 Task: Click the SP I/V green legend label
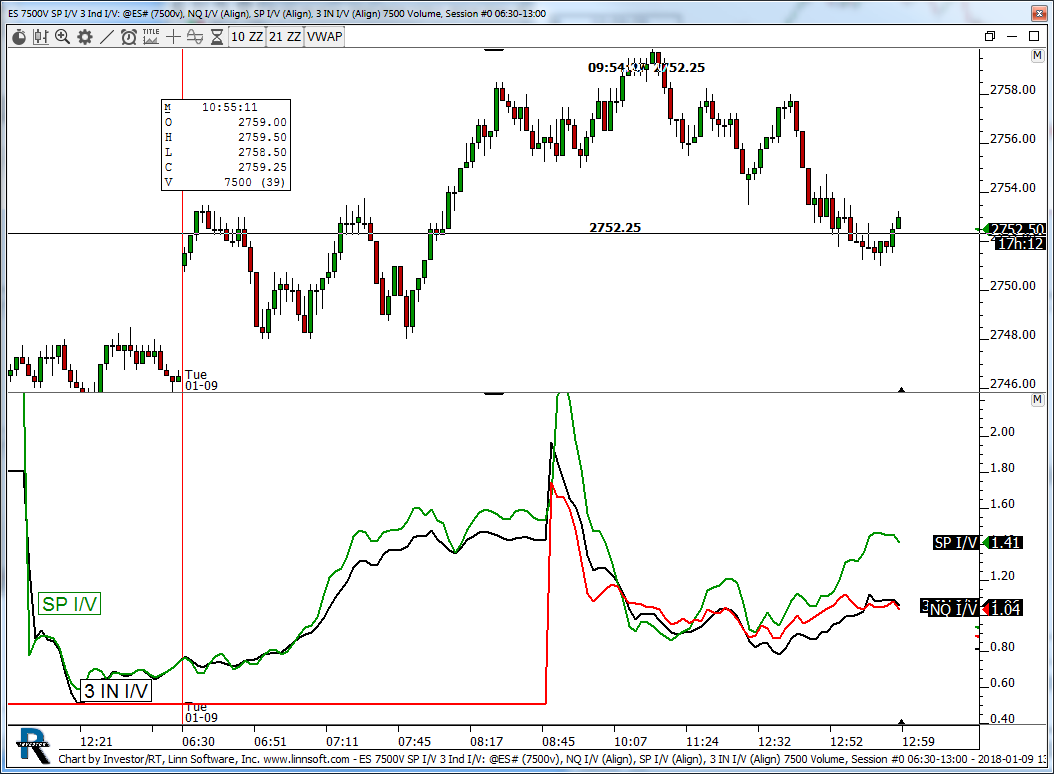pos(70,604)
